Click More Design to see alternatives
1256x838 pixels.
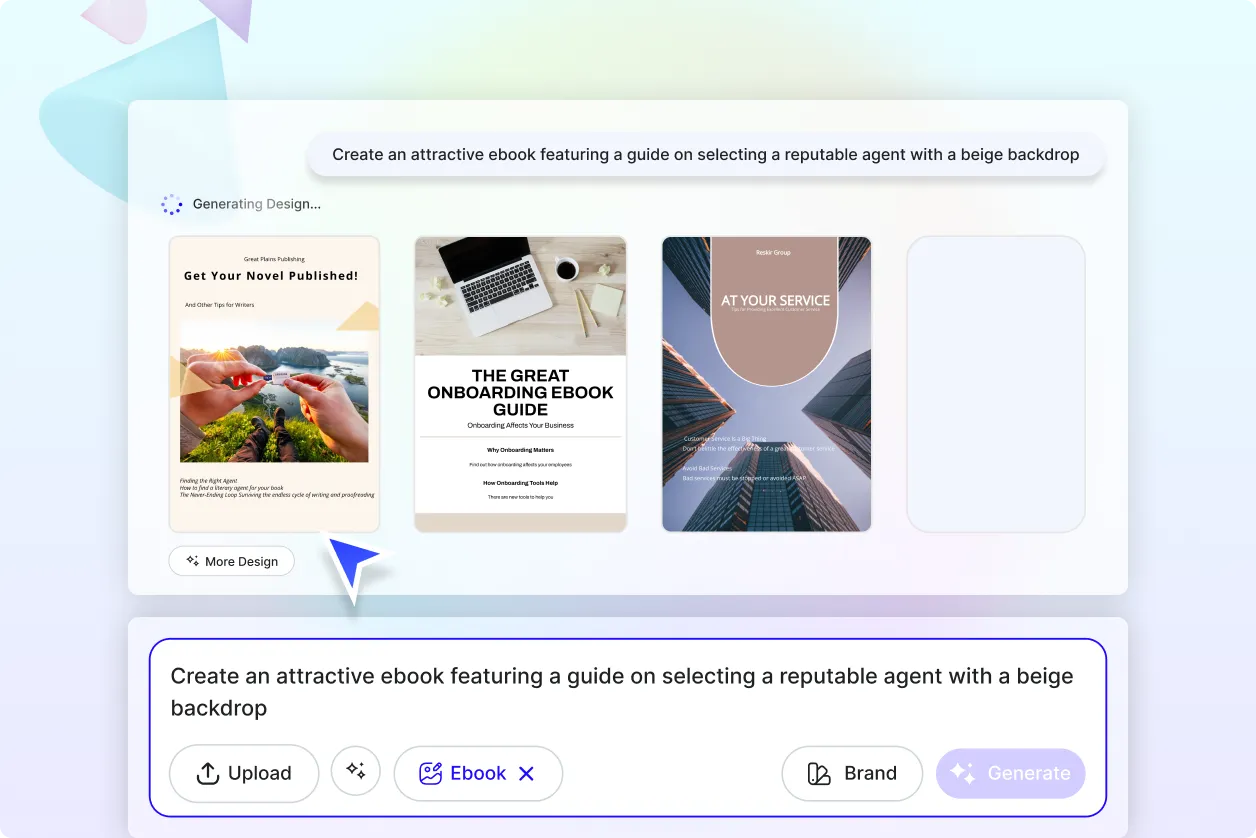[231, 561]
